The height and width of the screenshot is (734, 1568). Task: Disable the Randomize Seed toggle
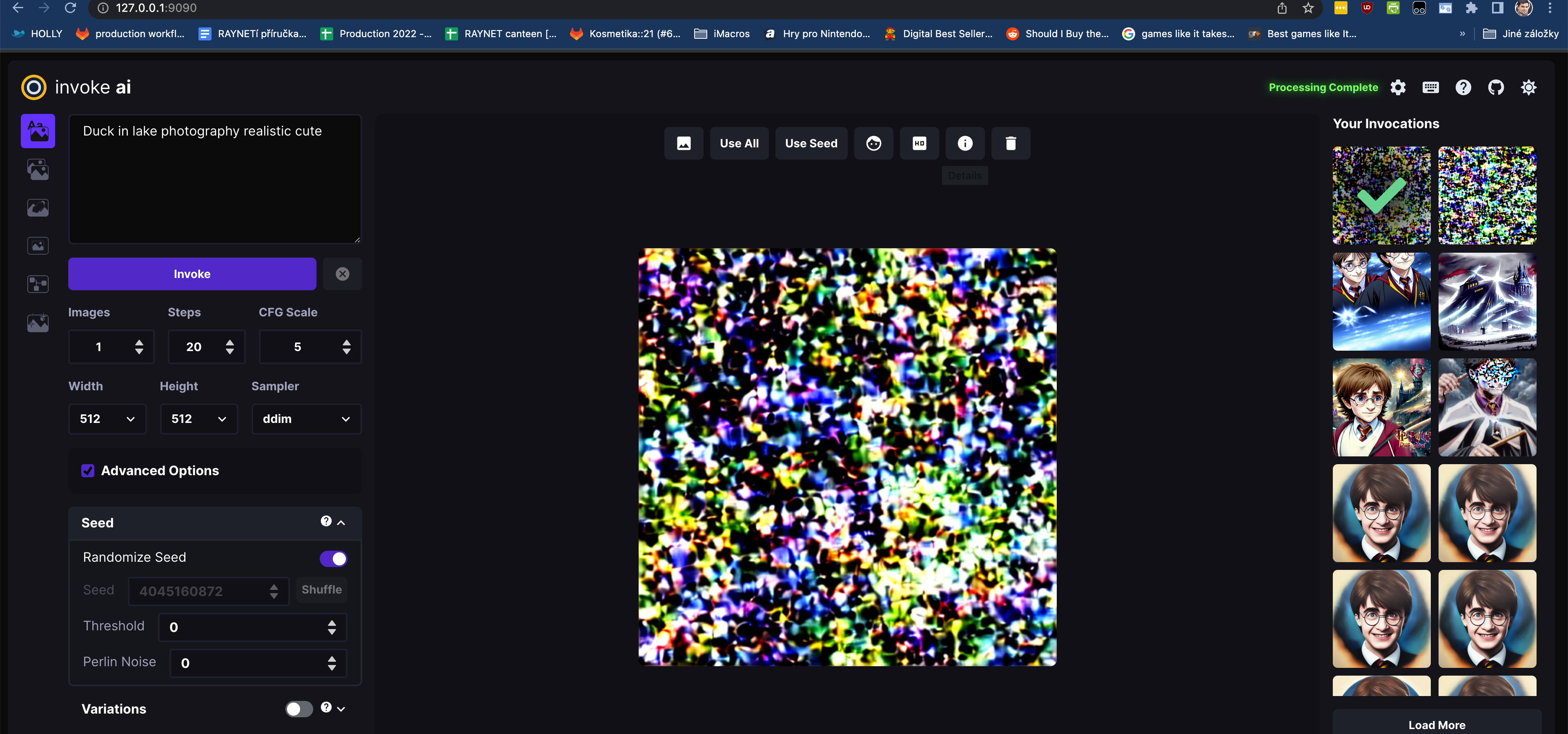pos(333,559)
